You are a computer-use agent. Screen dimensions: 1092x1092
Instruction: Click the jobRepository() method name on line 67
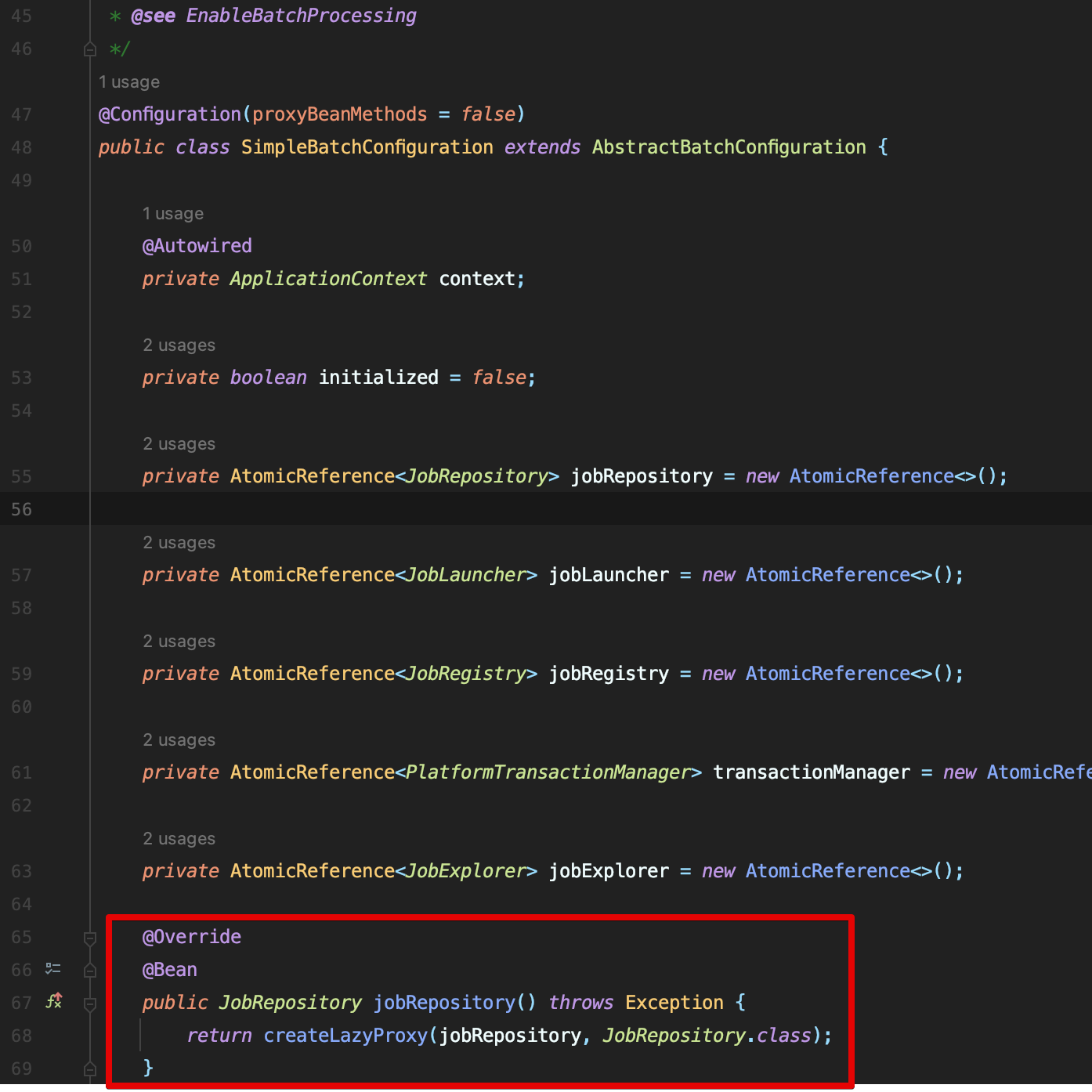point(444,1003)
